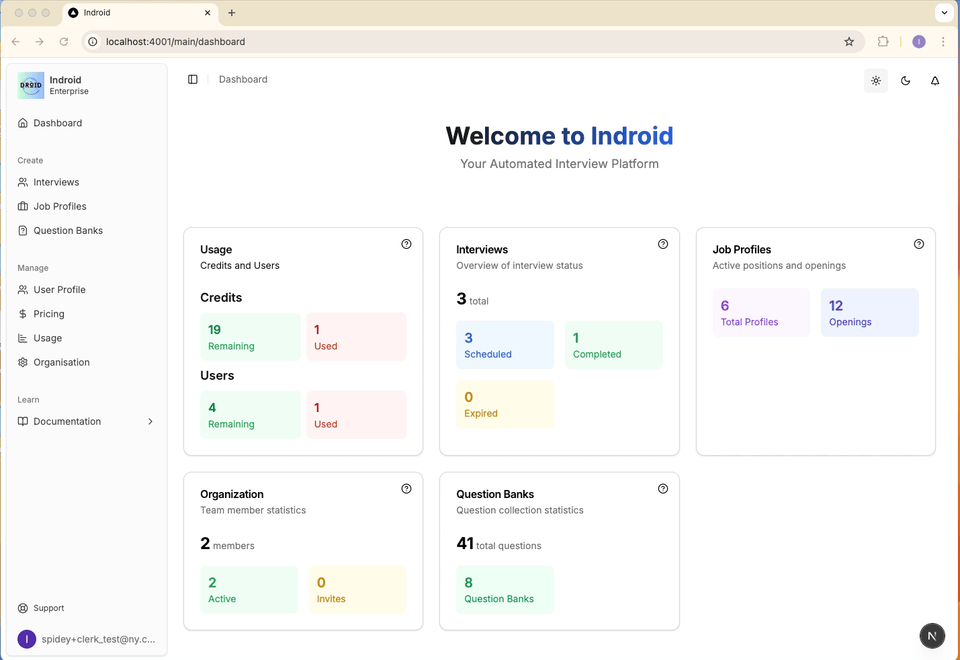
Task: Switch to dark mode moon icon
Action: coord(906,81)
